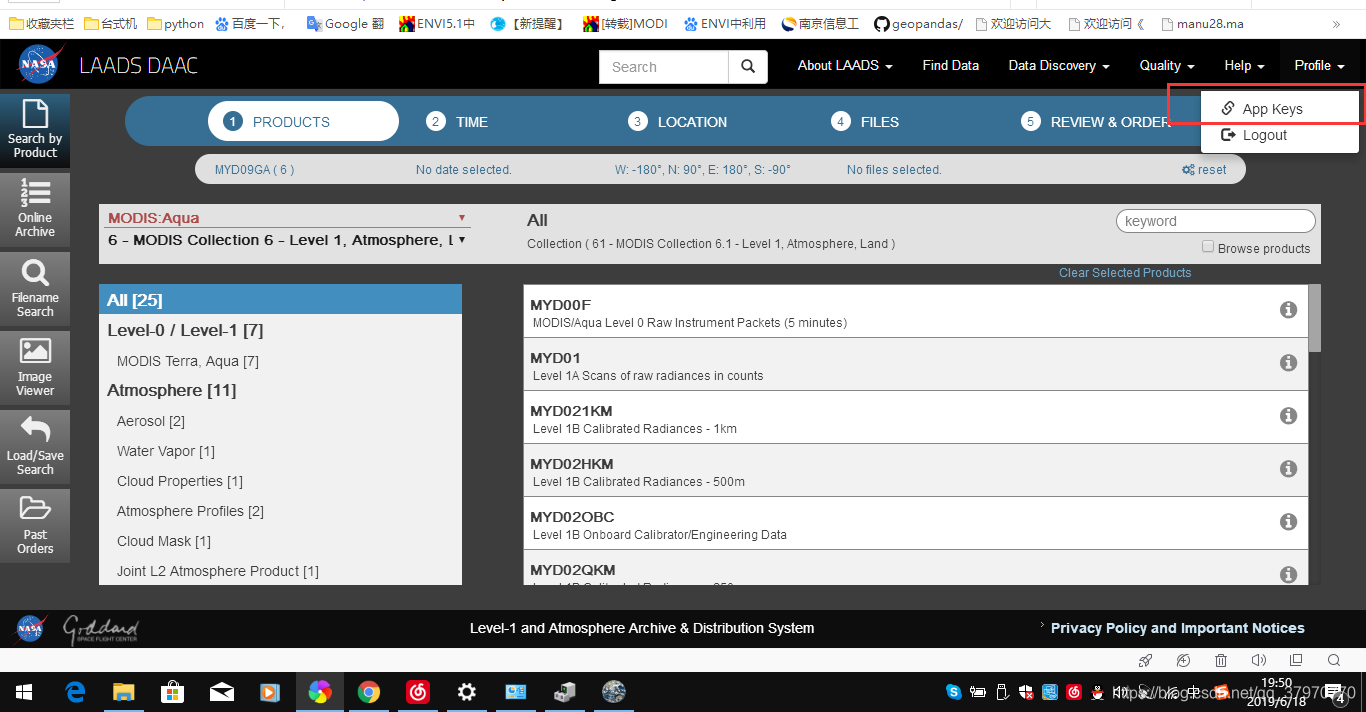Show info for MYD01 product
Viewport: 1366px width, 712px height.
1288,363
